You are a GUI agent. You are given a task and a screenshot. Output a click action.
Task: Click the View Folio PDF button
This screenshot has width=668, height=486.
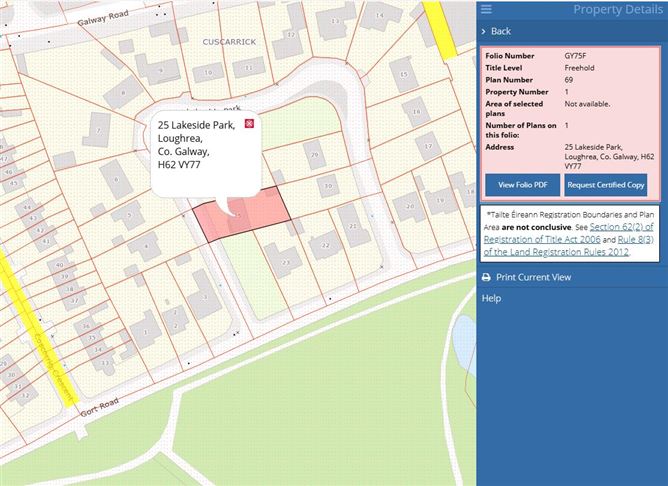(521, 185)
